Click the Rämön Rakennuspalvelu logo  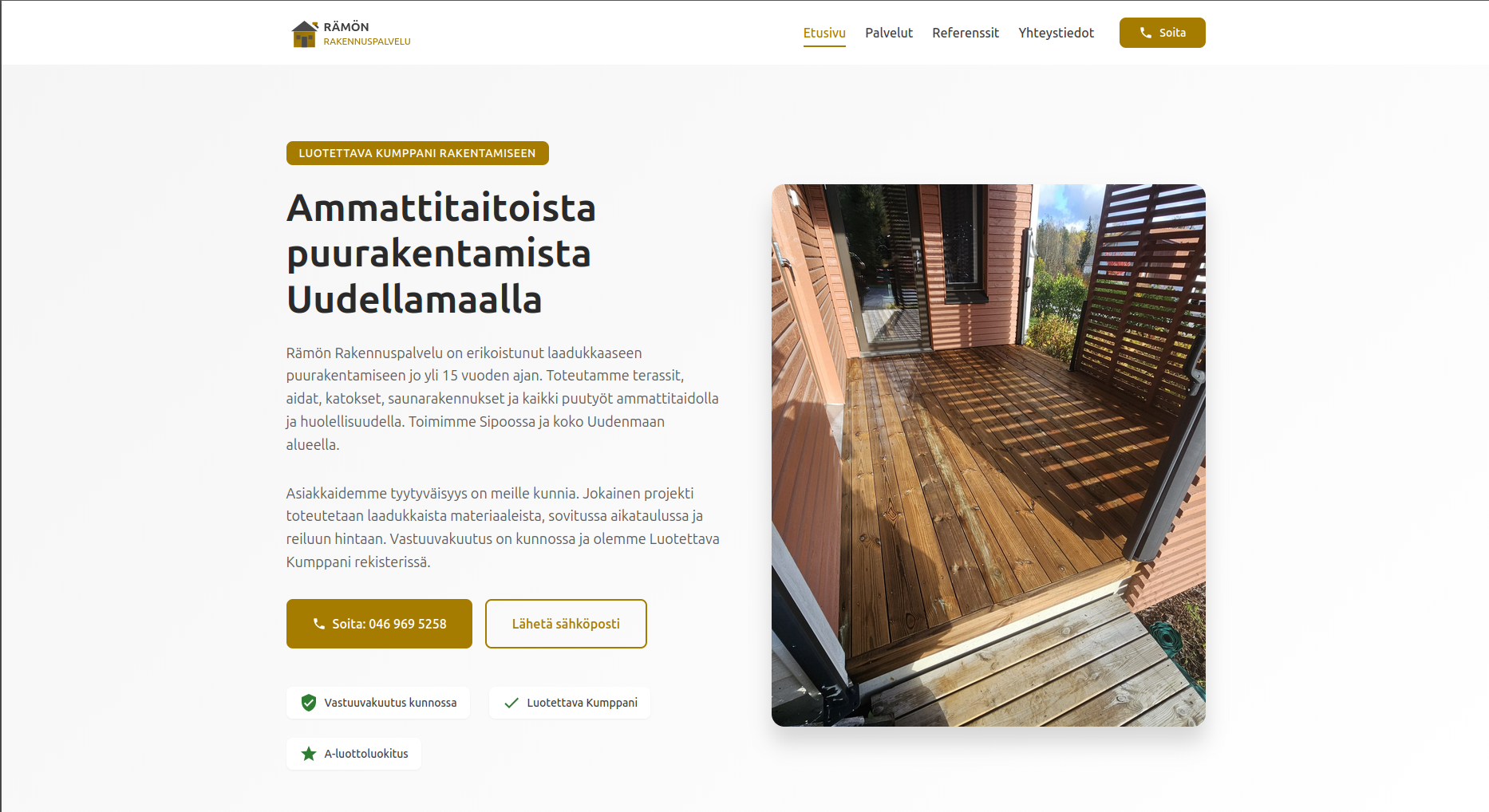tap(350, 33)
